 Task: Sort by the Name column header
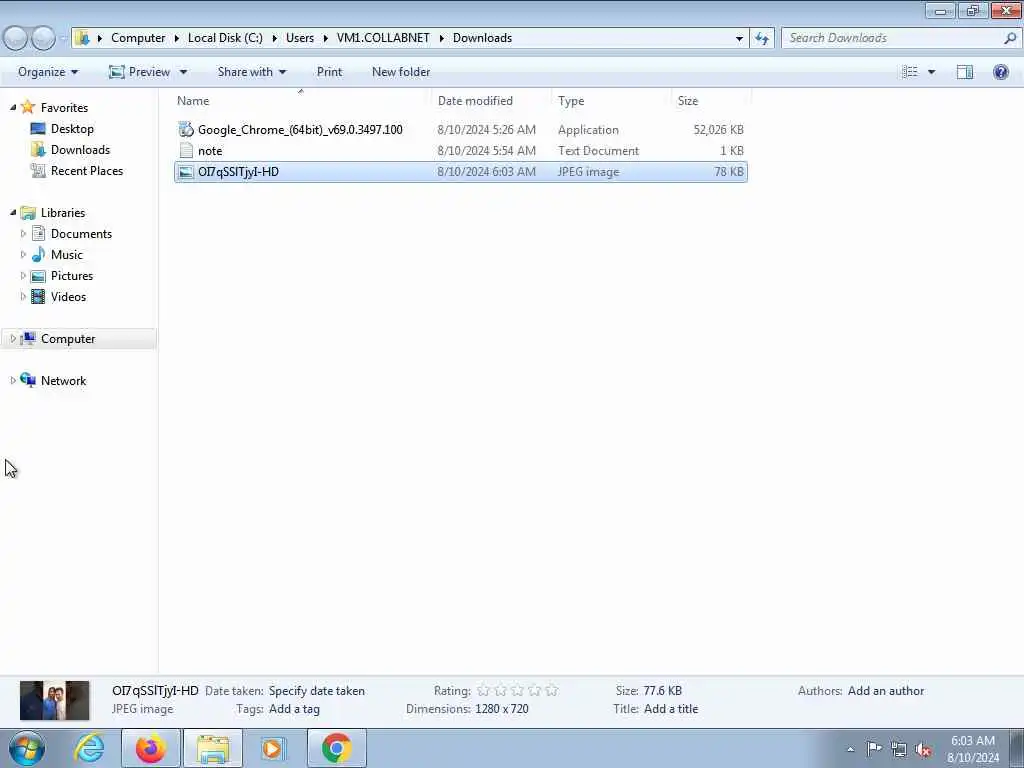[x=300, y=101]
